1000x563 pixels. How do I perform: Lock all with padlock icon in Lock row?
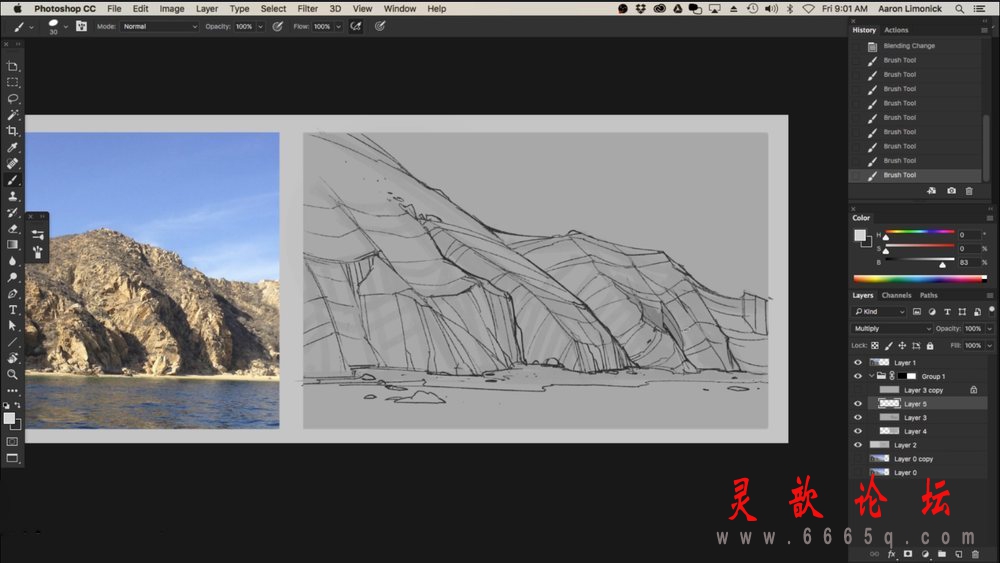coord(930,346)
